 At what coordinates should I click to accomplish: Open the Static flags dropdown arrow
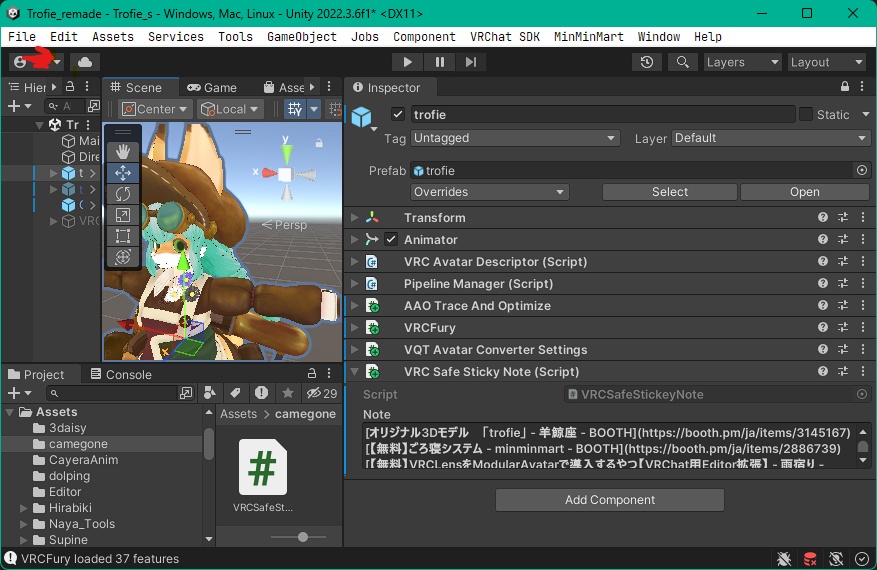point(865,114)
